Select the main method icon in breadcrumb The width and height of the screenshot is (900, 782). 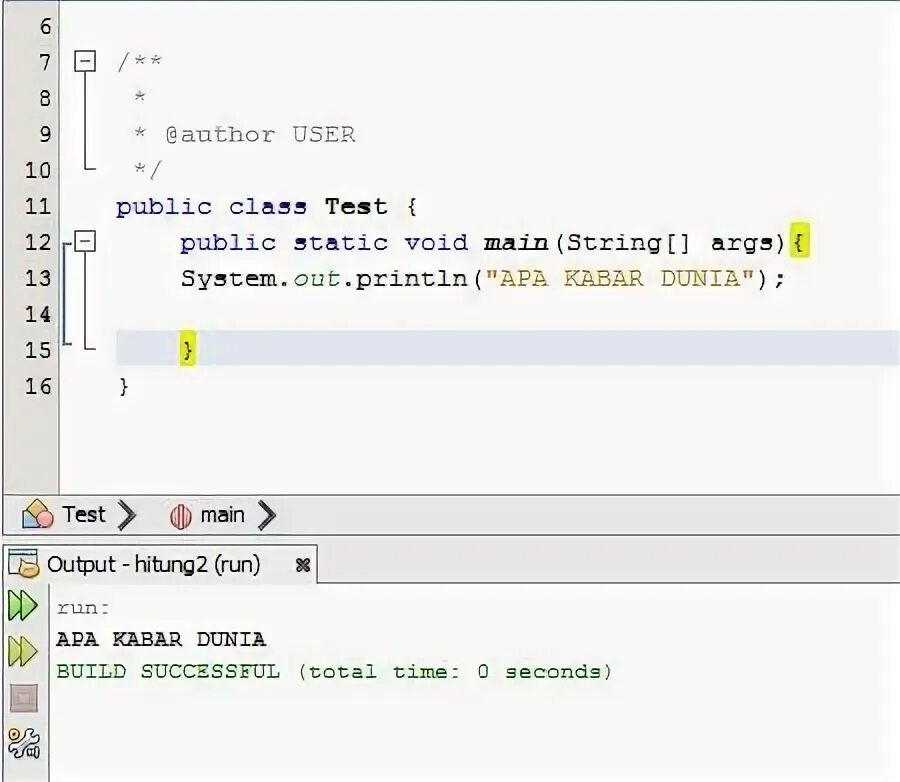[x=181, y=514]
